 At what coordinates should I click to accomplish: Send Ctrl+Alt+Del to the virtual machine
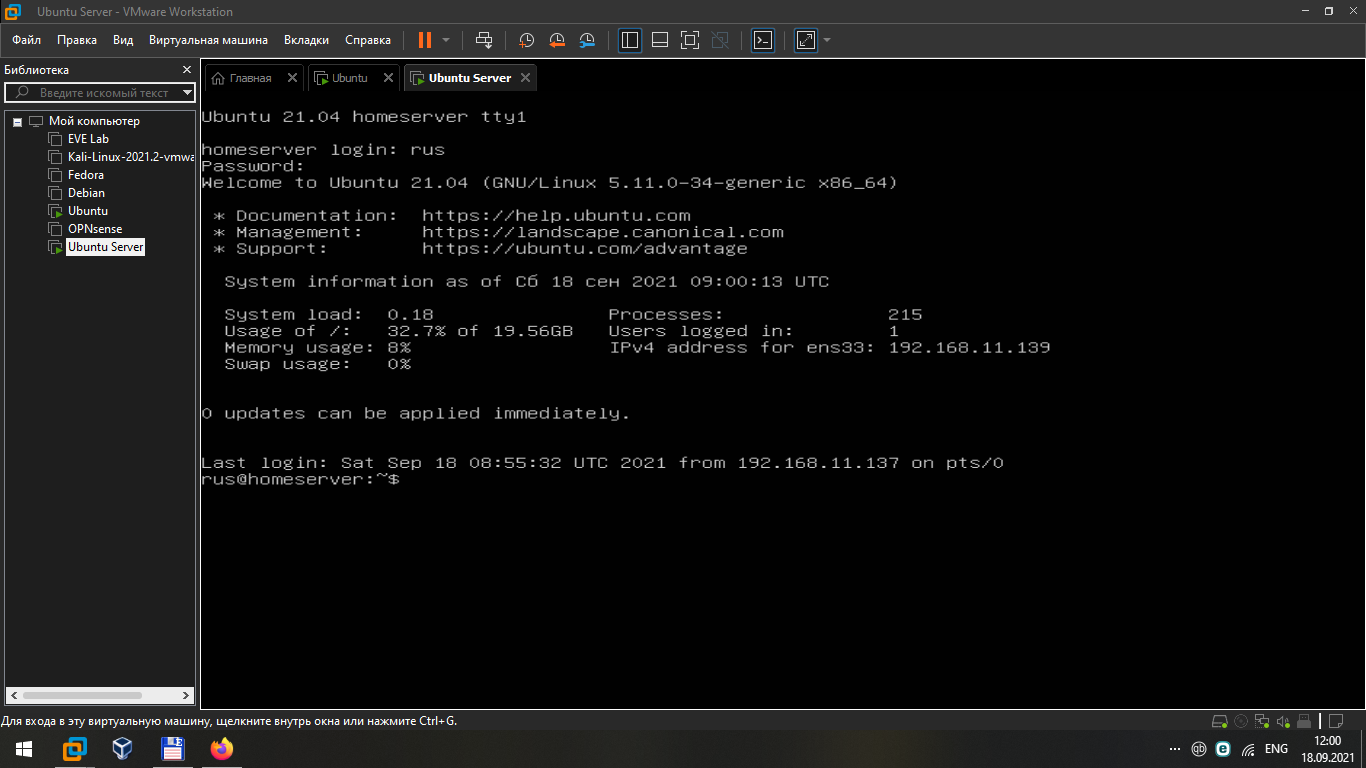(484, 40)
